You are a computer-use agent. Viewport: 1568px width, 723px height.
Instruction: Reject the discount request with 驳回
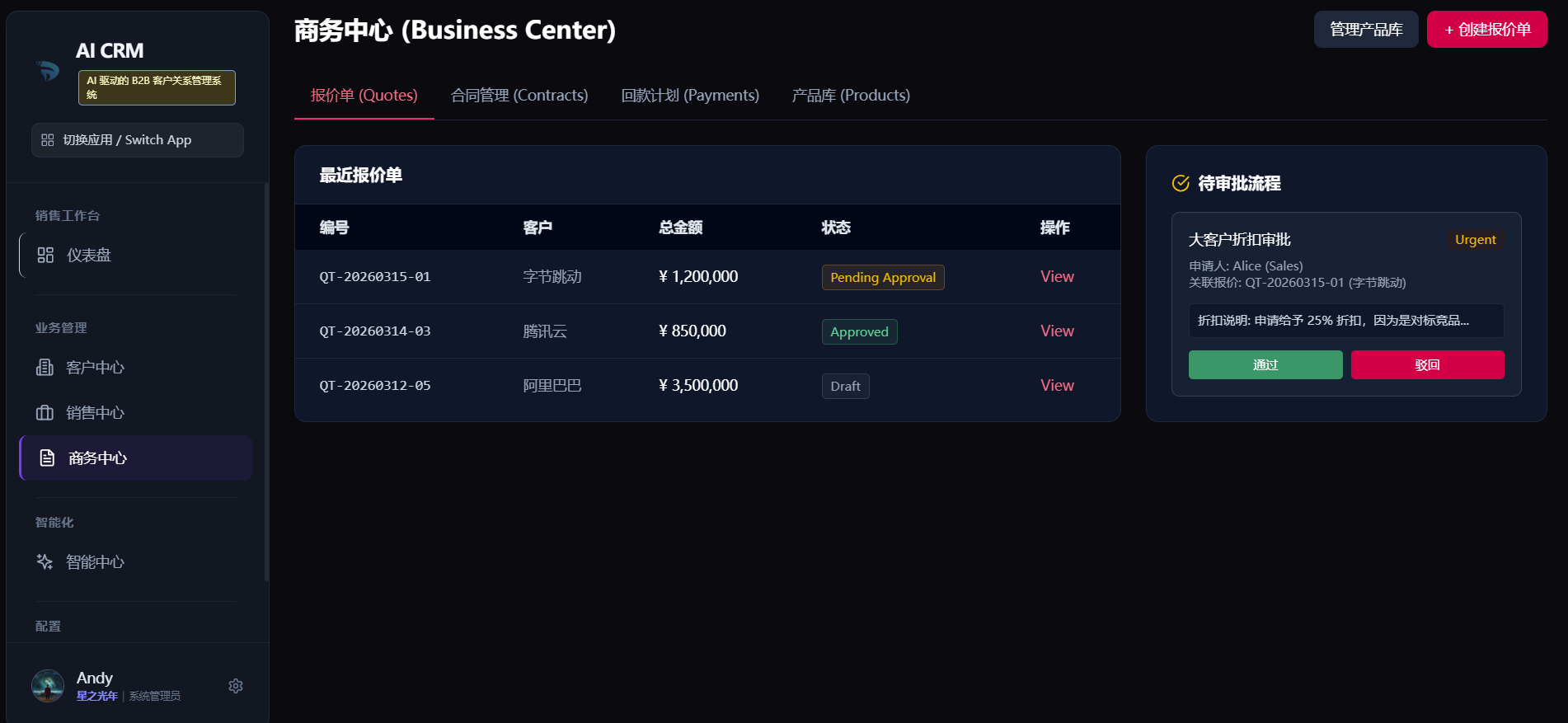(1427, 365)
